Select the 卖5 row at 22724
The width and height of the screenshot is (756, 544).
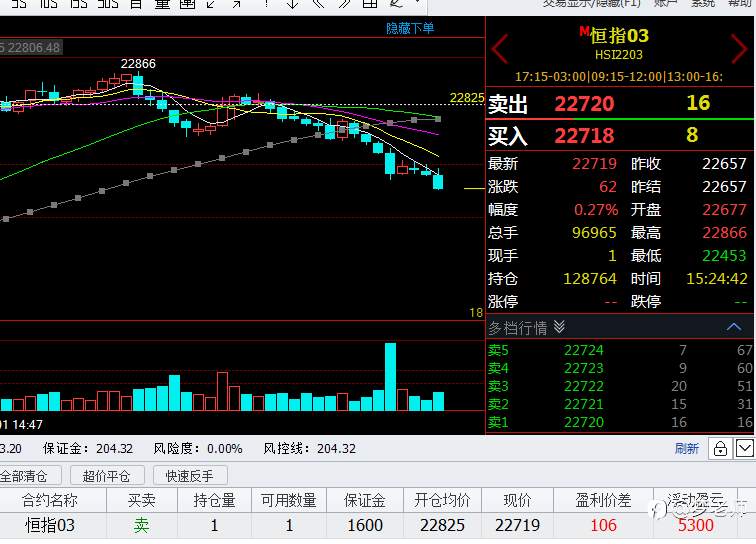620,350
